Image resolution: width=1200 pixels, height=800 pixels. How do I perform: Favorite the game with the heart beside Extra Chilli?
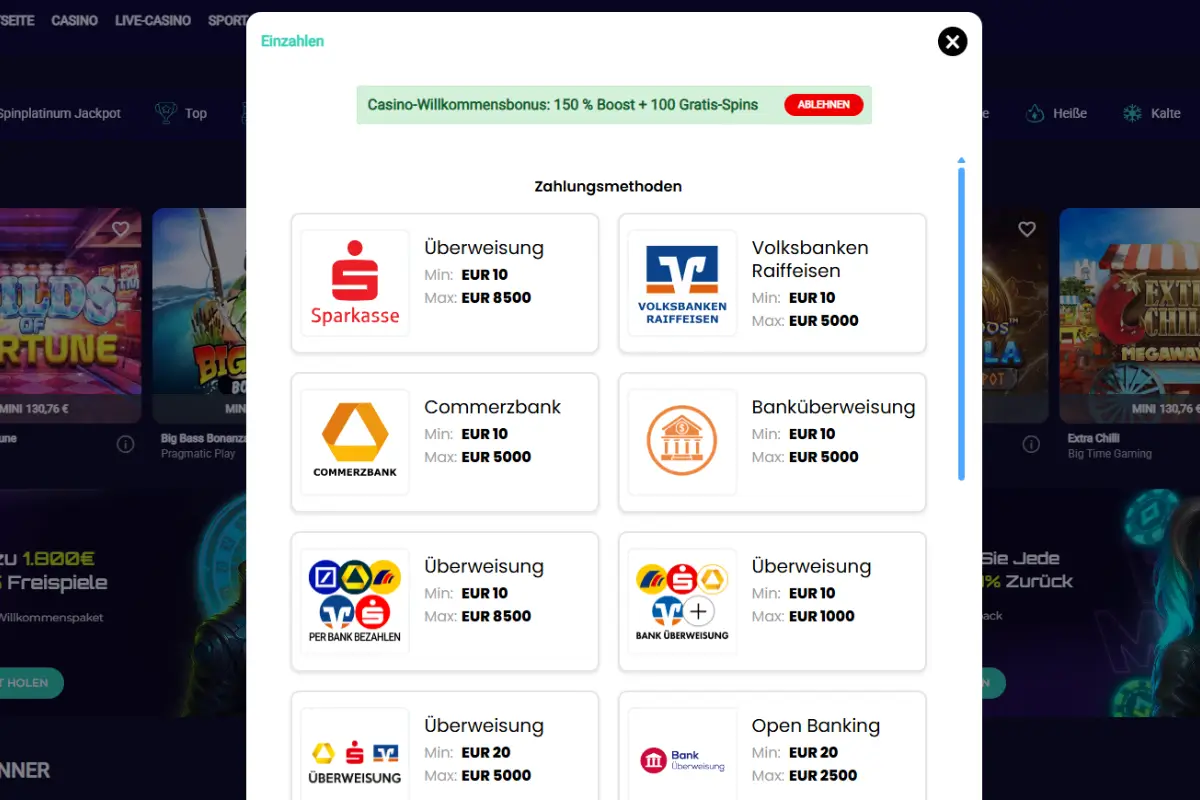(1026, 229)
